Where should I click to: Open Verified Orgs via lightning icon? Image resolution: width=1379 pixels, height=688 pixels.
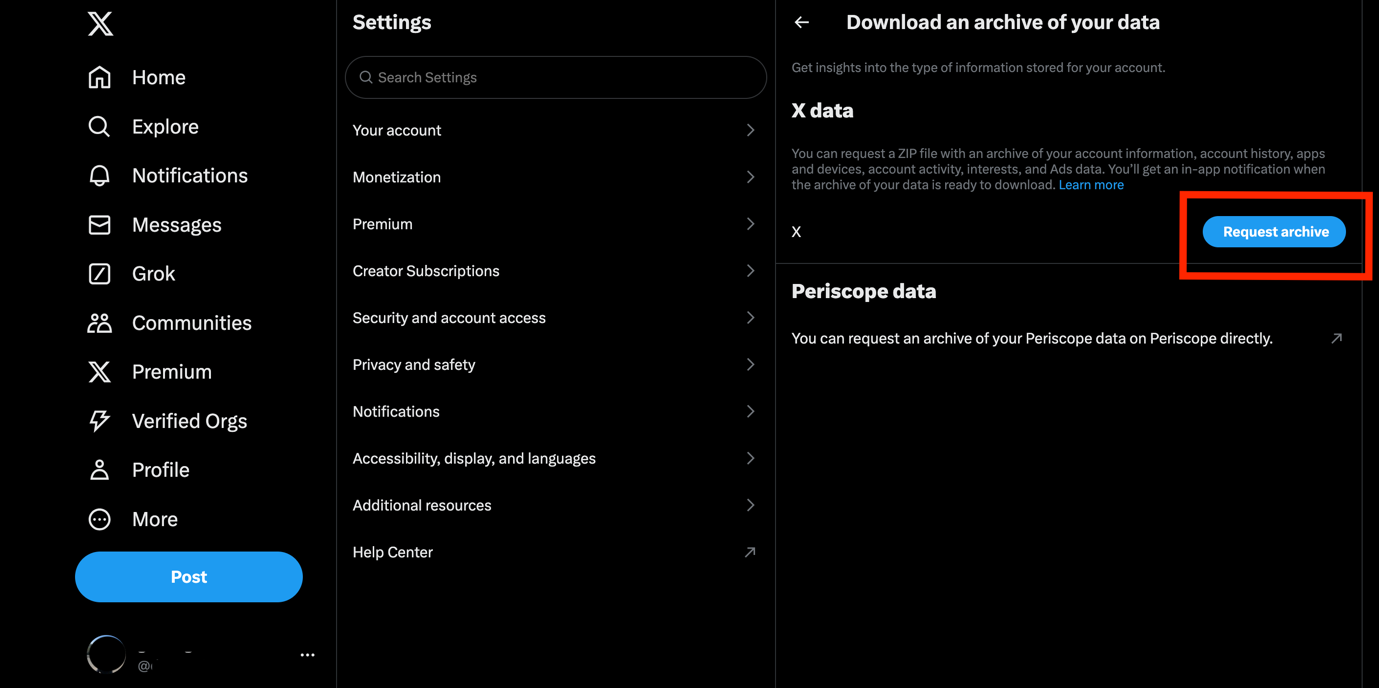(99, 421)
